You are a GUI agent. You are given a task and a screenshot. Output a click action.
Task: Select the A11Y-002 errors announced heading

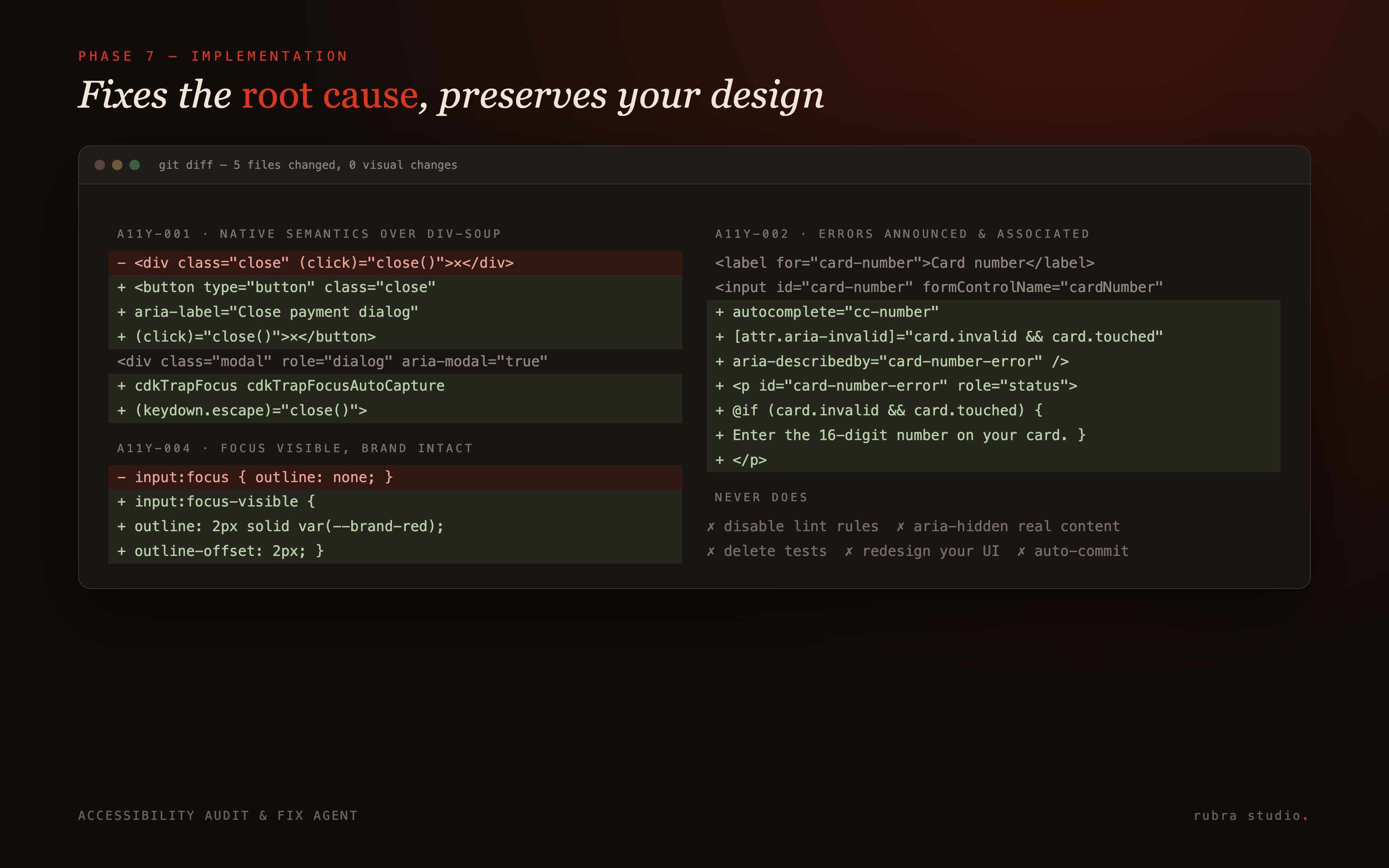click(x=902, y=233)
